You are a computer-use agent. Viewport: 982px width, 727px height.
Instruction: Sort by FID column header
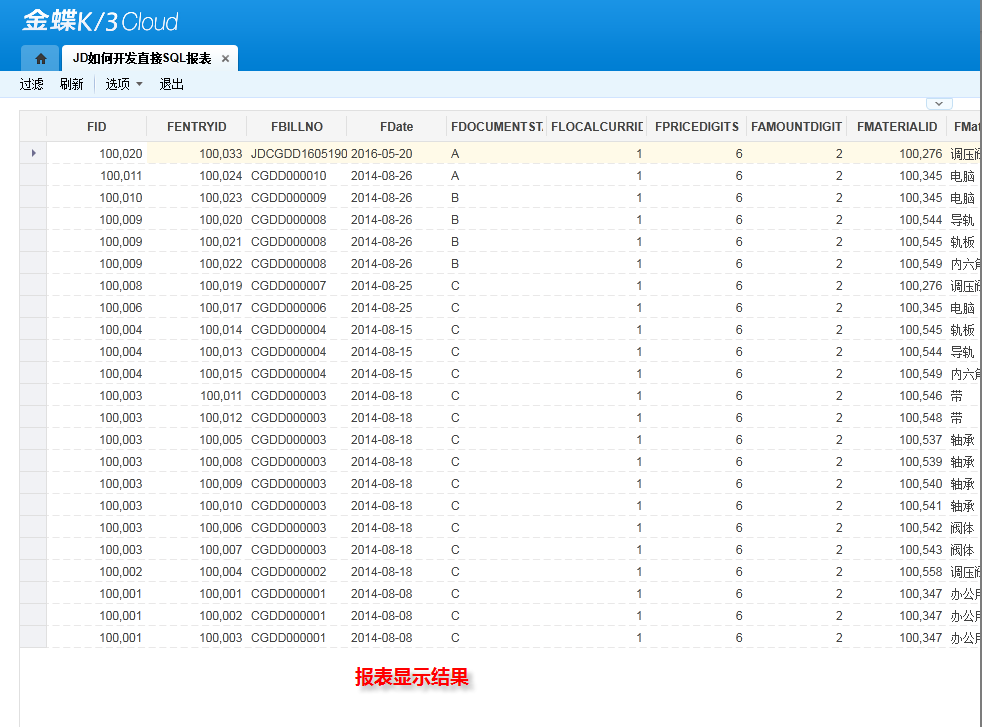[x=96, y=126]
